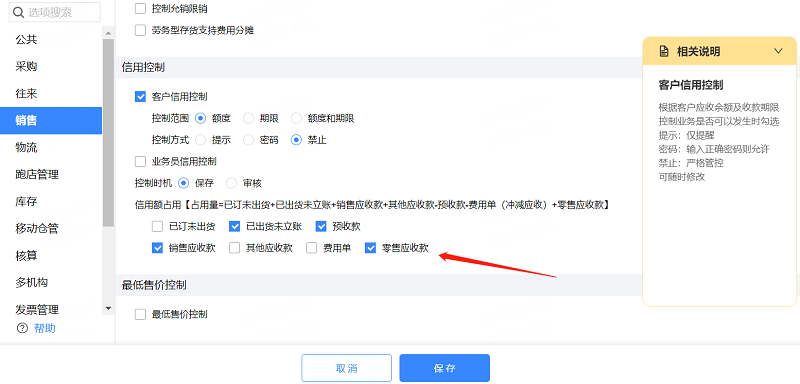This screenshot has width=800, height=384.
Task: Enable 业务员信用控制 checkbox
Action: pyautogui.click(x=140, y=162)
